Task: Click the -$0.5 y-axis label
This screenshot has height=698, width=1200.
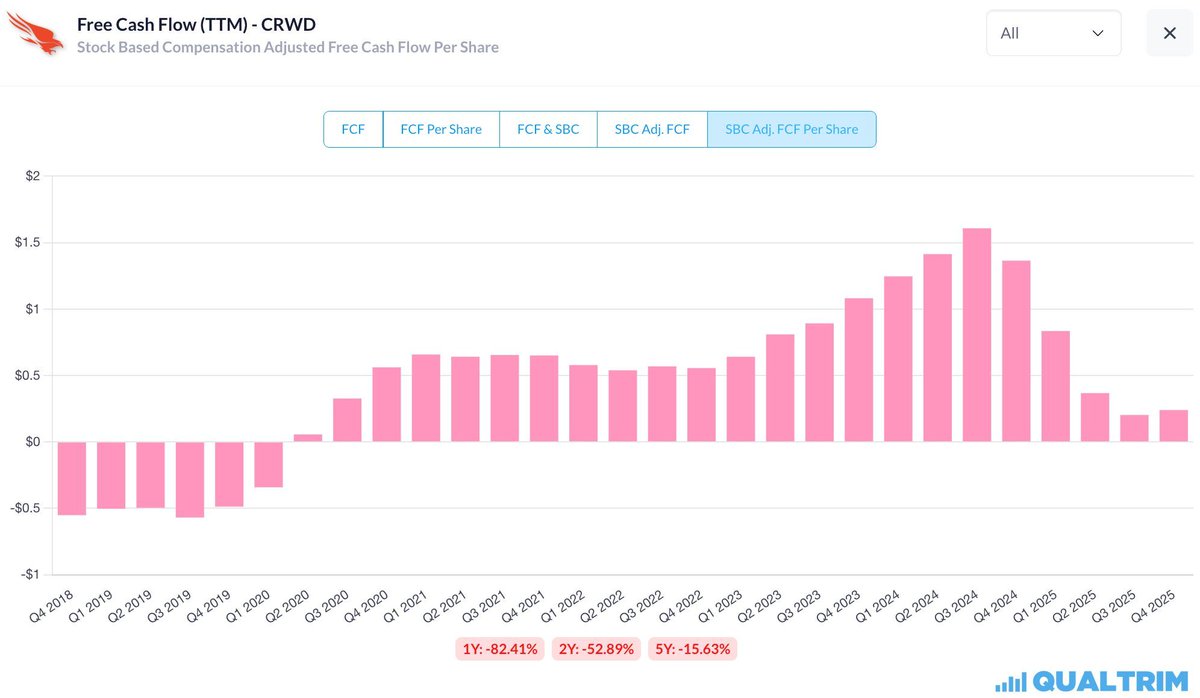Action: (25, 508)
